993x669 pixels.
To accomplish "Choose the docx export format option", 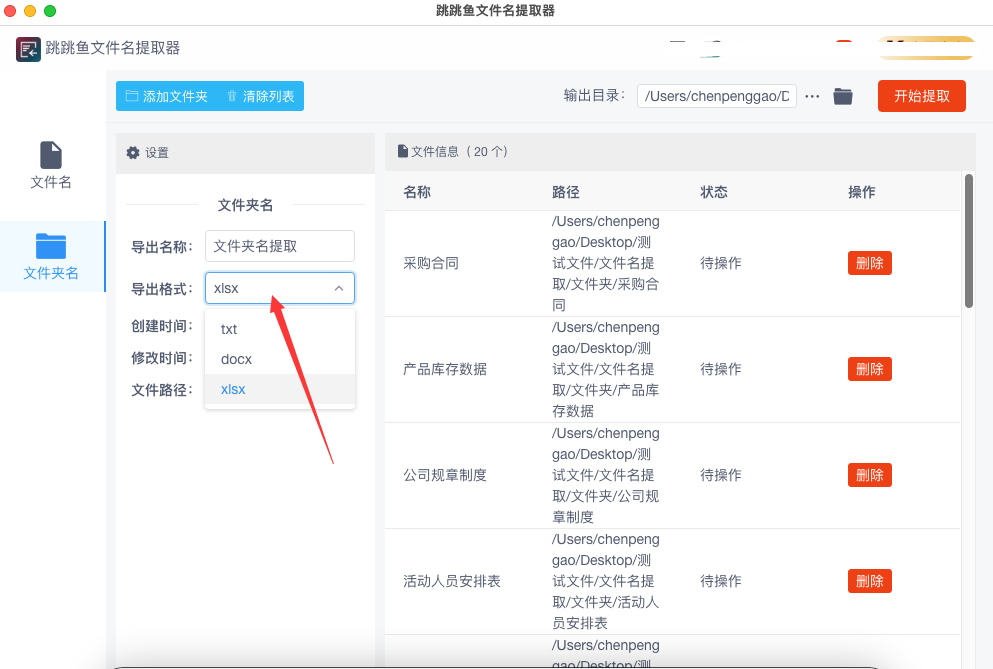I will tap(279, 359).
